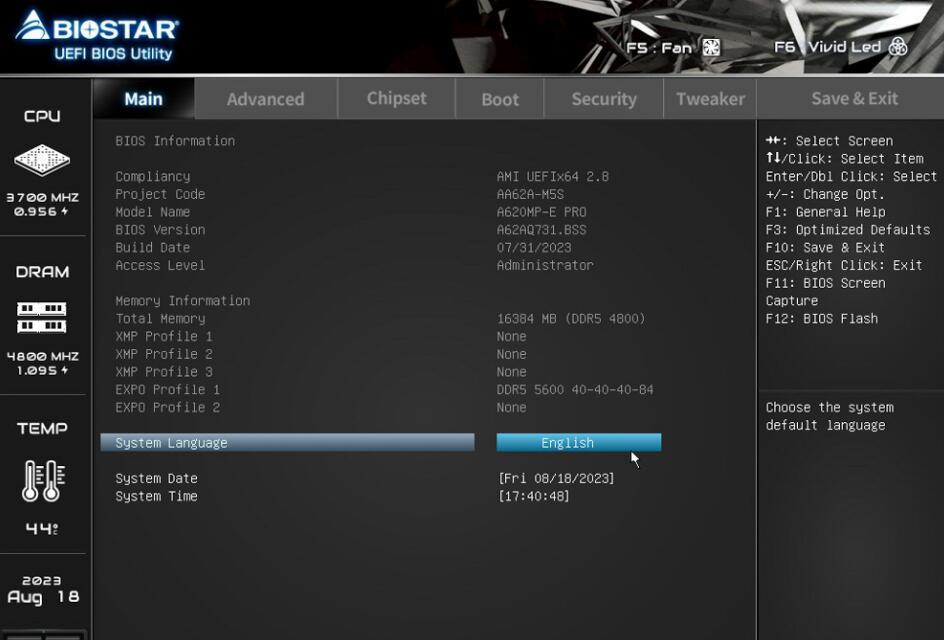Edit the System Date field

pyautogui.click(x=556, y=478)
